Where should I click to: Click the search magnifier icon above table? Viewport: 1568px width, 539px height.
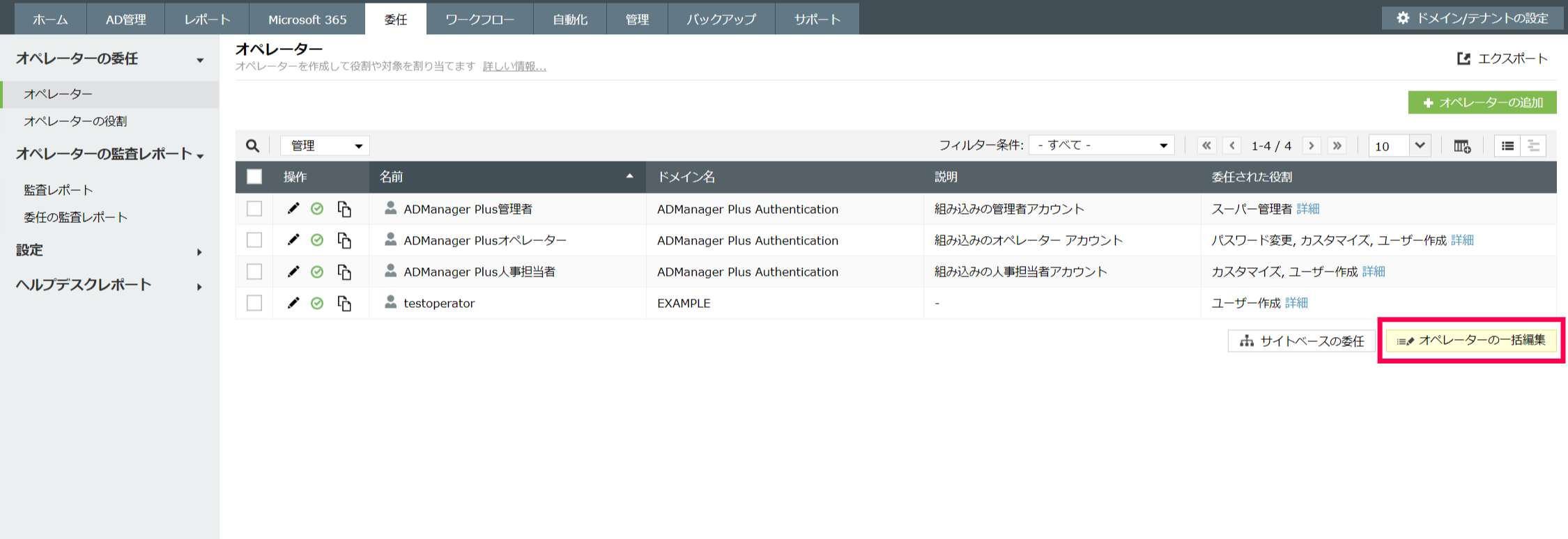coord(252,146)
